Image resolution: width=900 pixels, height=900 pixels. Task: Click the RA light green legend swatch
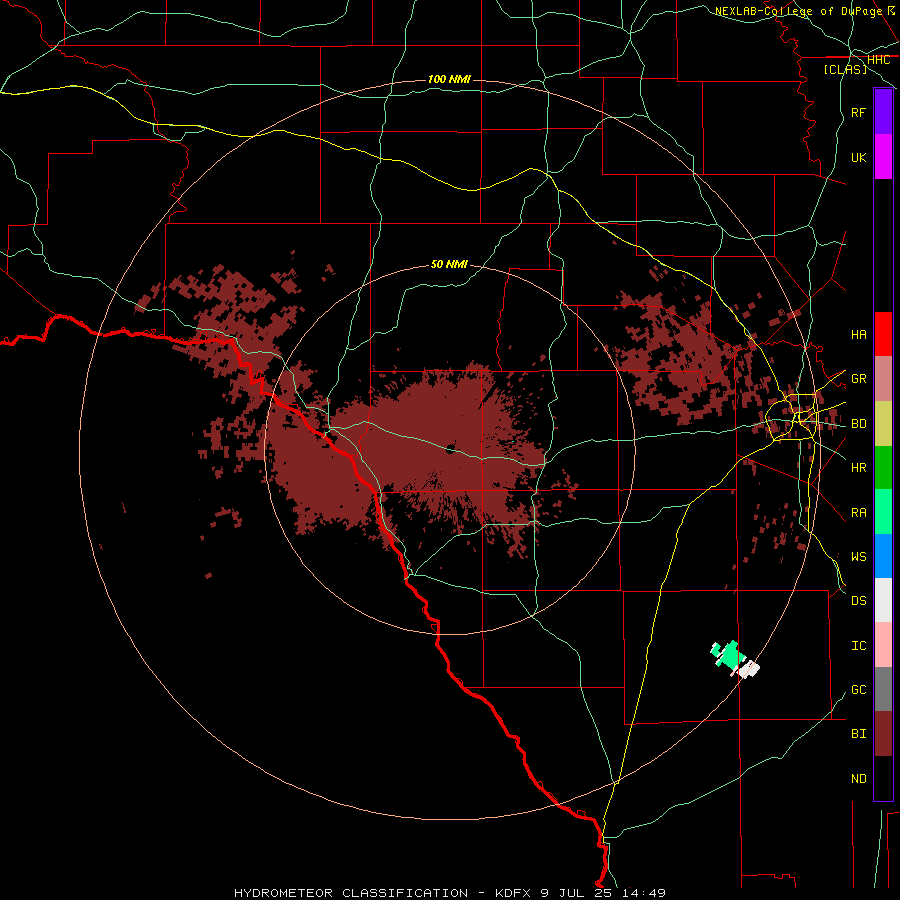[x=883, y=512]
